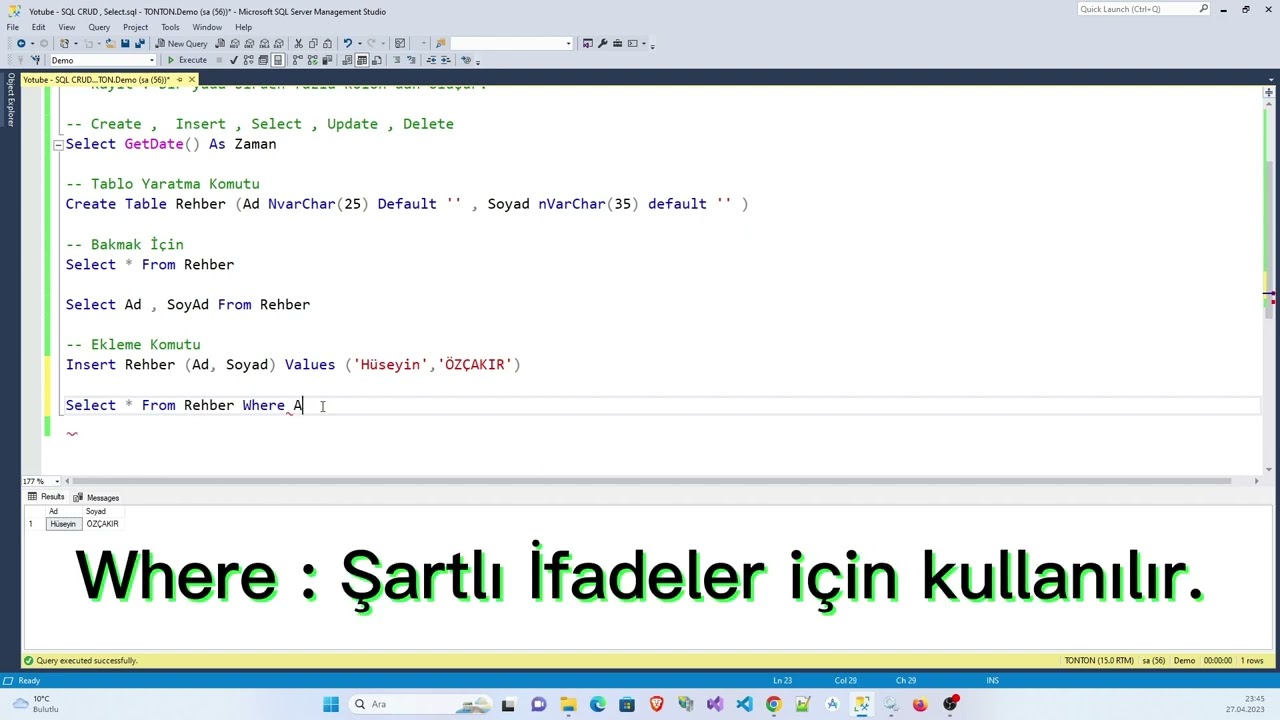Viewport: 1280px width, 720px height.
Task: Close the SQL CRUD query tab
Action: point(191,79)
